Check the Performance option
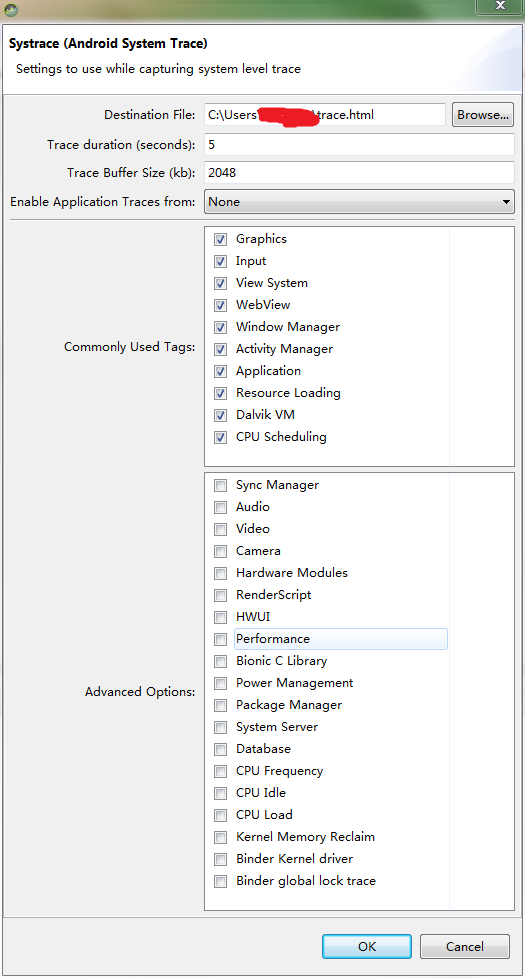The width and height of the screenshot is (525, 978). pyautogui.click(x=220, y=639)
